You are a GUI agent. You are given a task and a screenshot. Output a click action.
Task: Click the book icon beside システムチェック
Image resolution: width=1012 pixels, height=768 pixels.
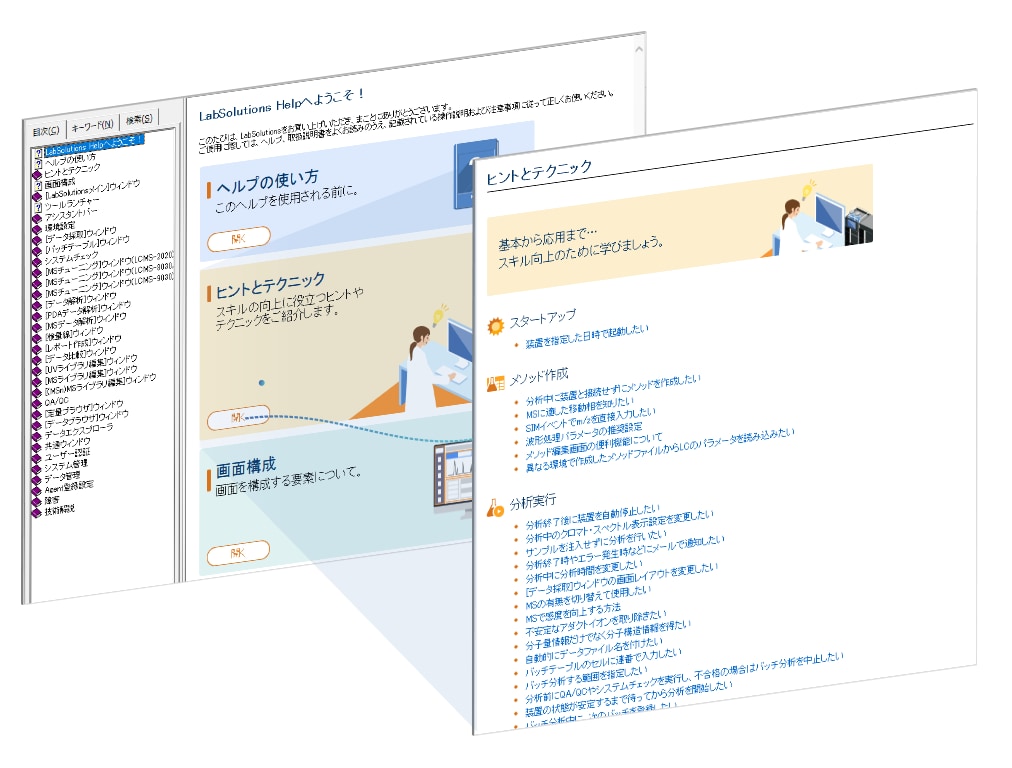click(37, 261)
